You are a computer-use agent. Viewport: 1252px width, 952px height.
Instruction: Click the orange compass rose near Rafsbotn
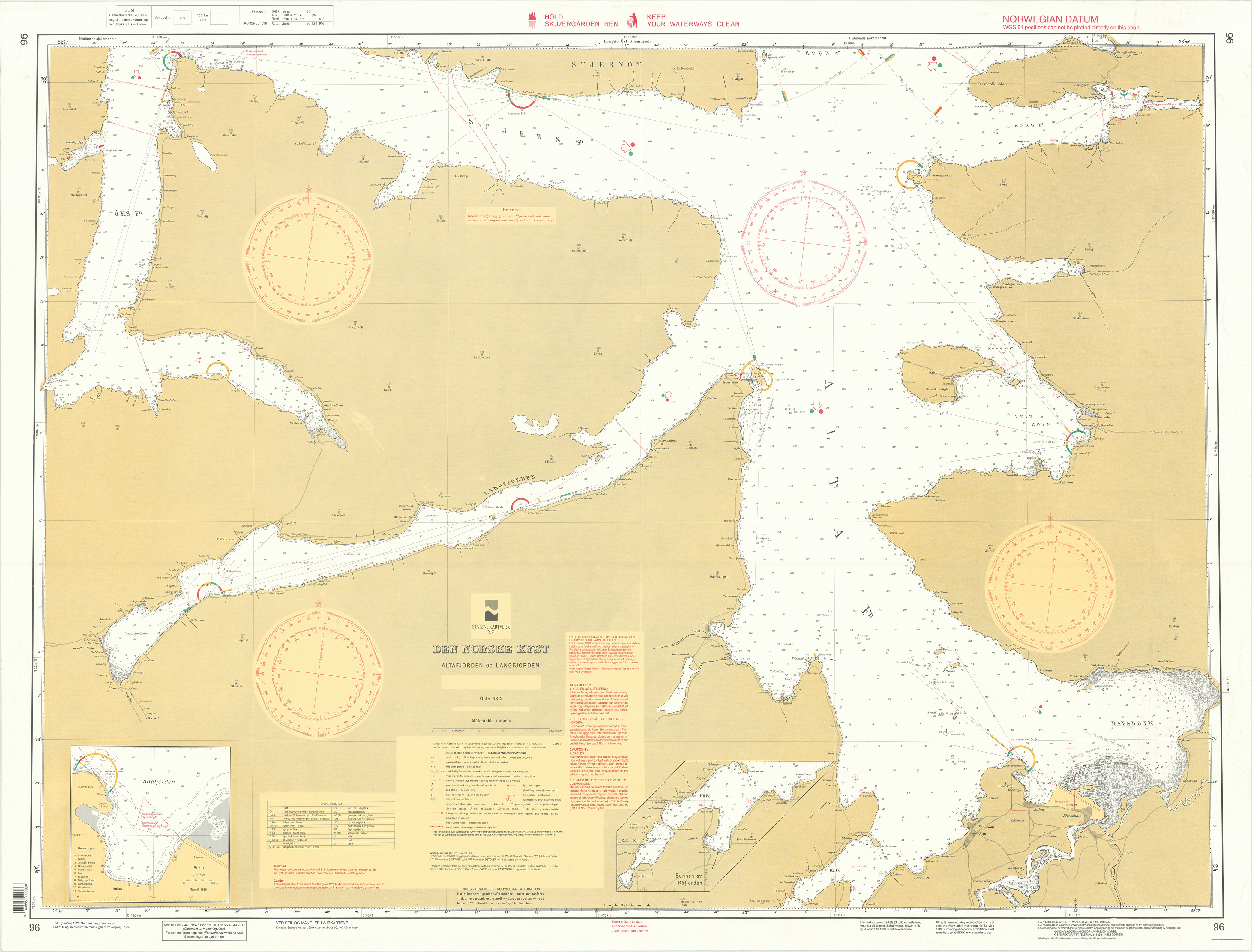pyautogui.click(x=1050, y=588)
